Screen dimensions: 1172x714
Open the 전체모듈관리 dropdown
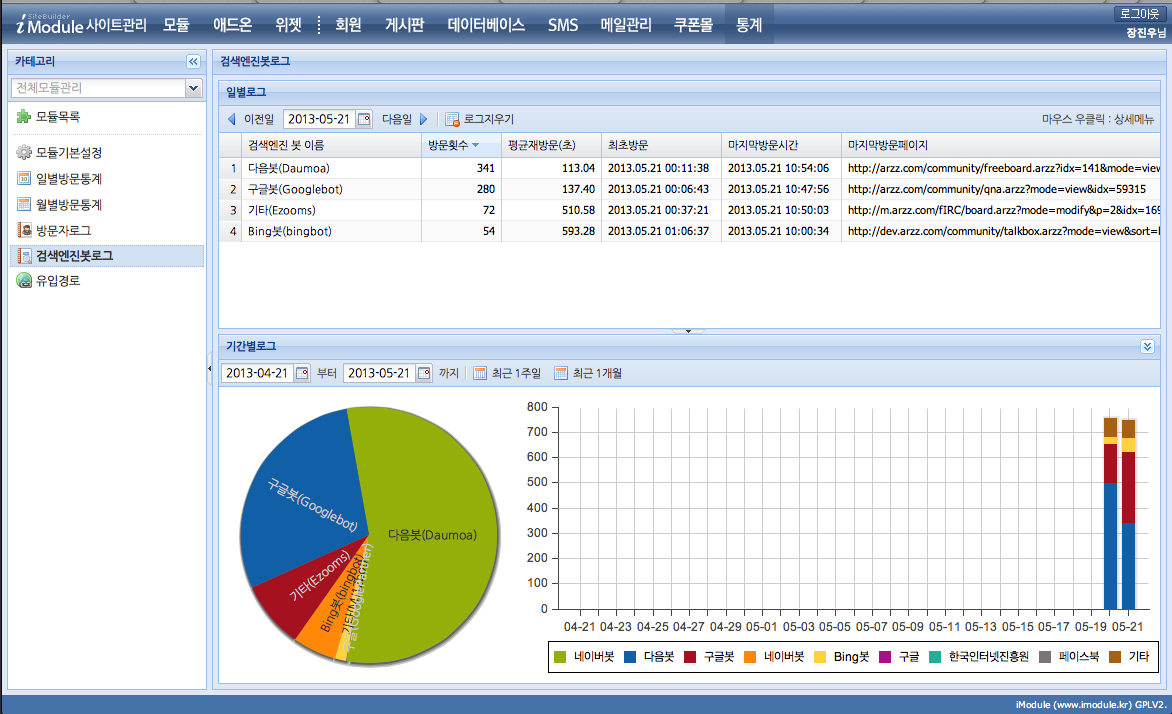point(194,89)
